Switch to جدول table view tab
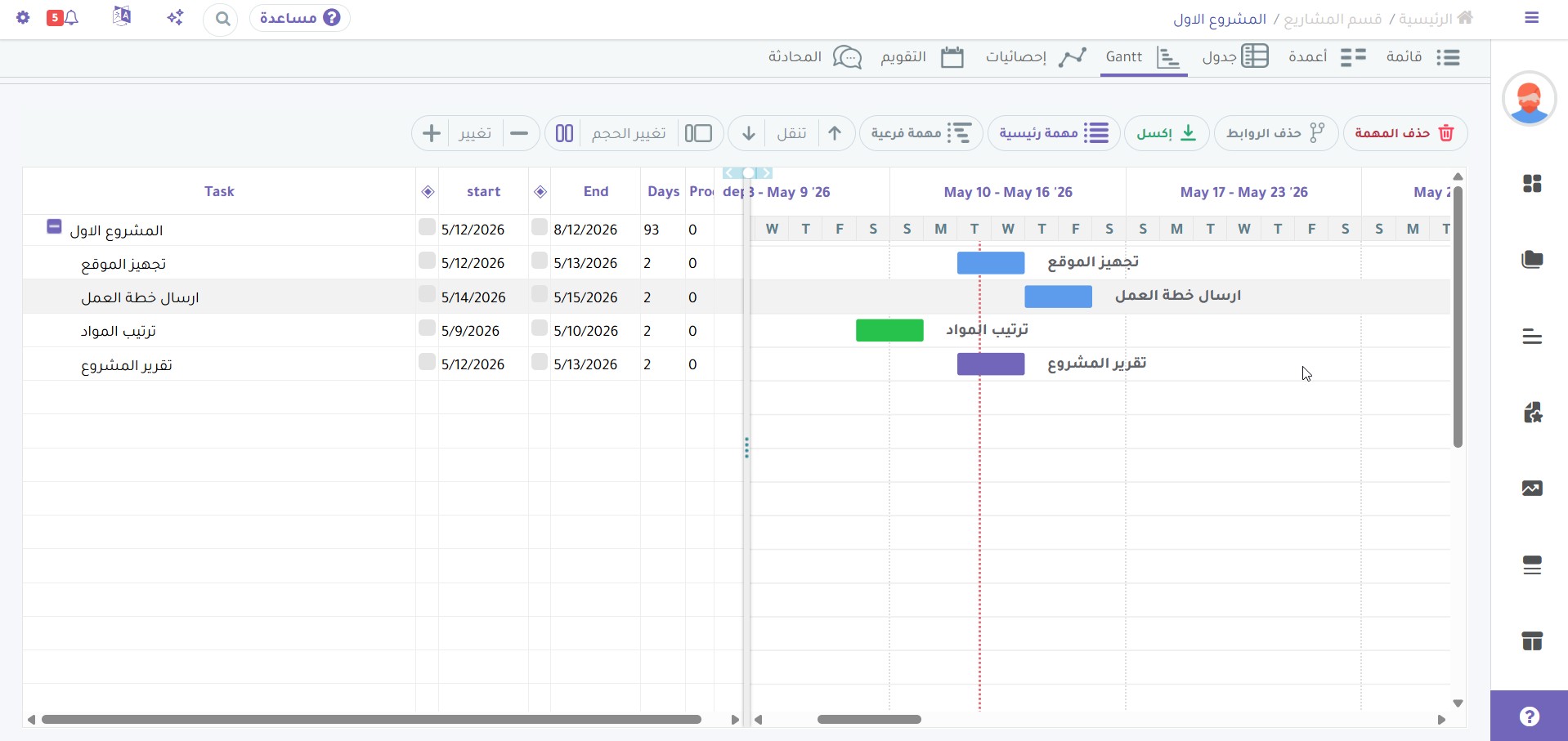Viewport: 1568px width, 741px height. coord(1235,57)
